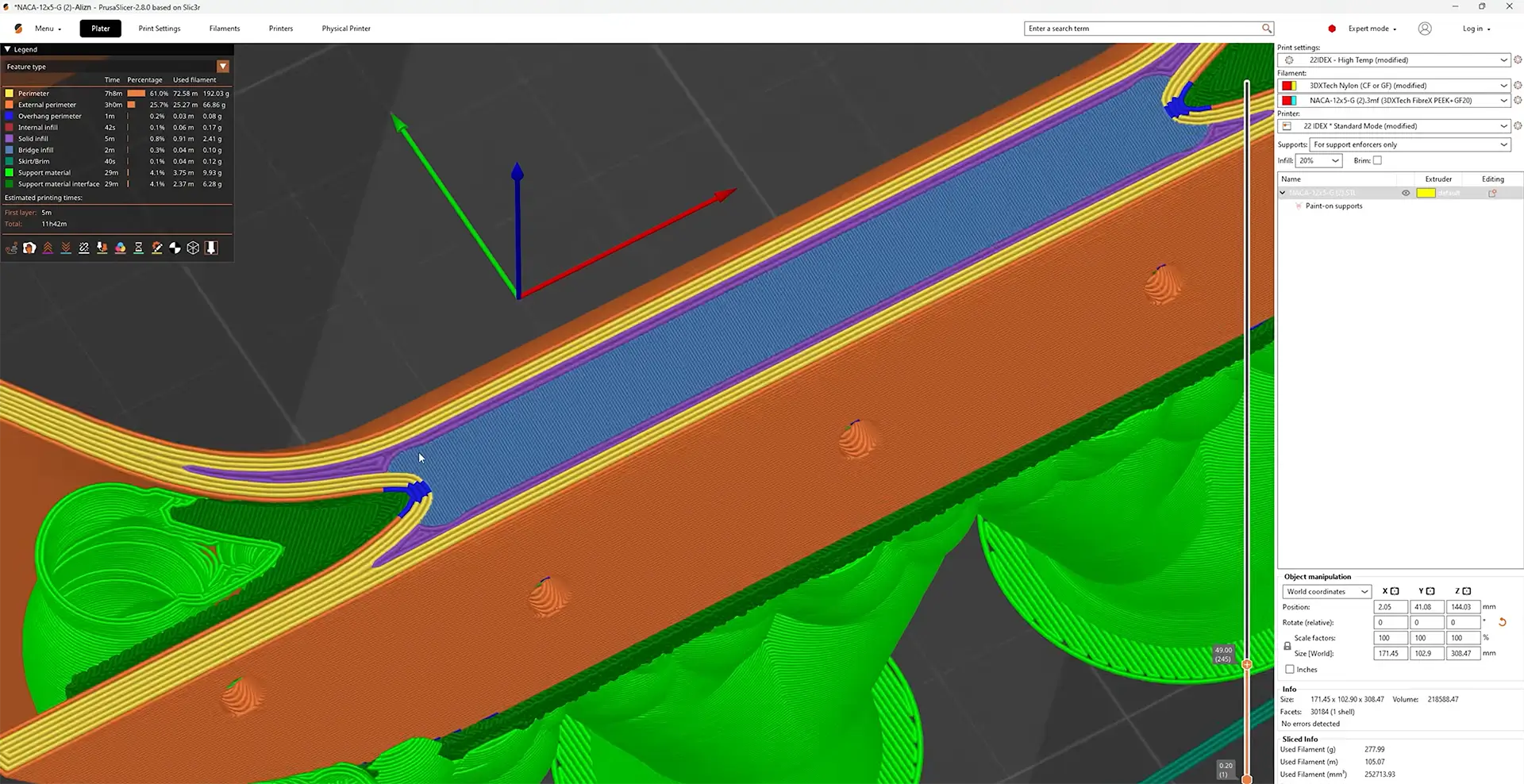Toggle color changes visibility icon

click(121, 248)
